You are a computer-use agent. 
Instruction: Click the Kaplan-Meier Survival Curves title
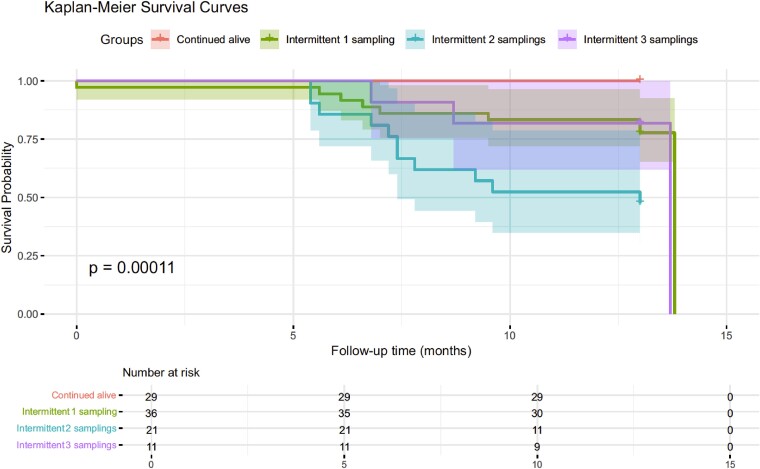coord(146,8)
